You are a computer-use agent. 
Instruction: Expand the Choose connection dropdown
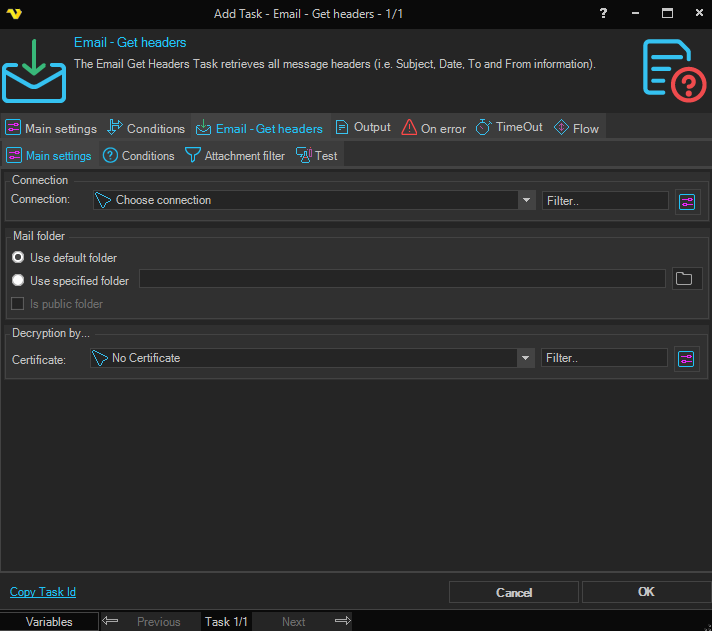(x=527, y=200)
